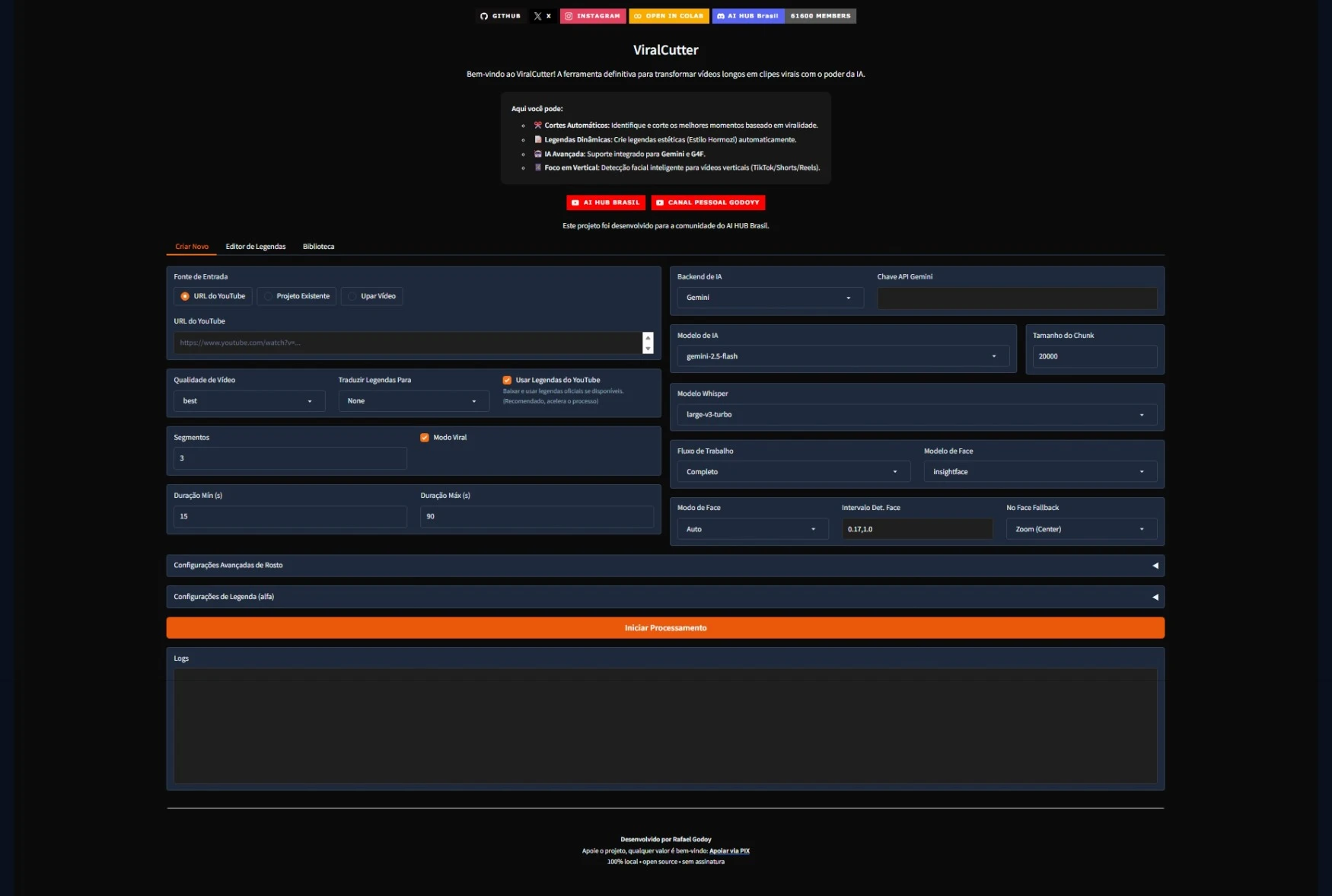Open the Backend de IA dropdown
The image size is (1332, 896).
click(x=770, y=298)
